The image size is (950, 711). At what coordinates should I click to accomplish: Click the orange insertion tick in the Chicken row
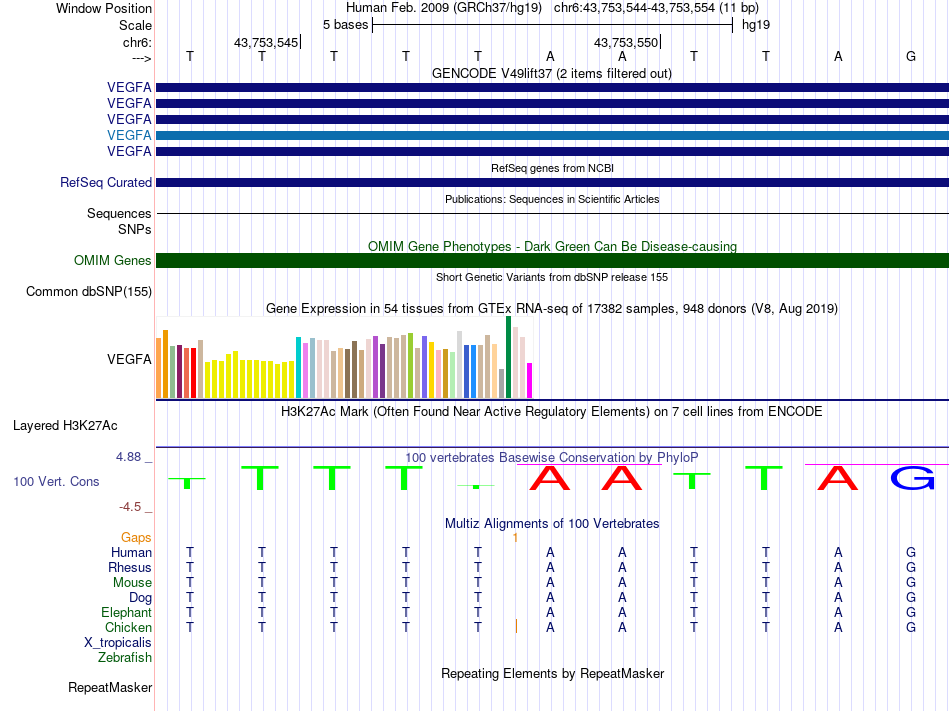516,626
